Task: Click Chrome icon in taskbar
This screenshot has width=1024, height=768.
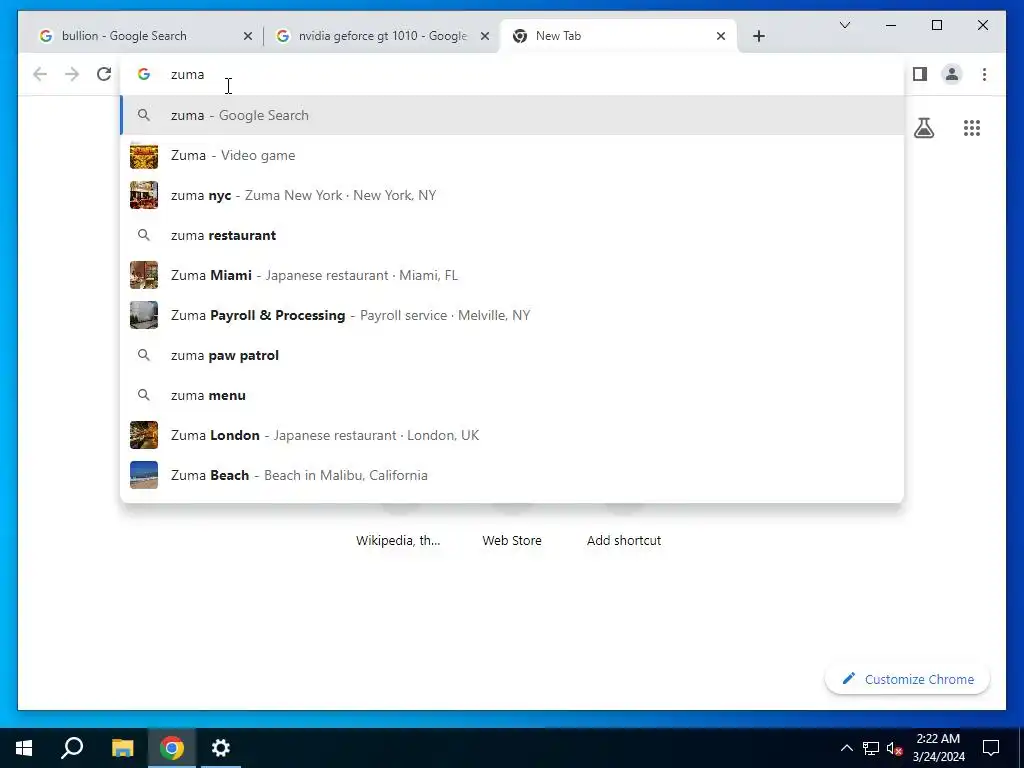Action: pyautogui.click(x=172, y=748)
